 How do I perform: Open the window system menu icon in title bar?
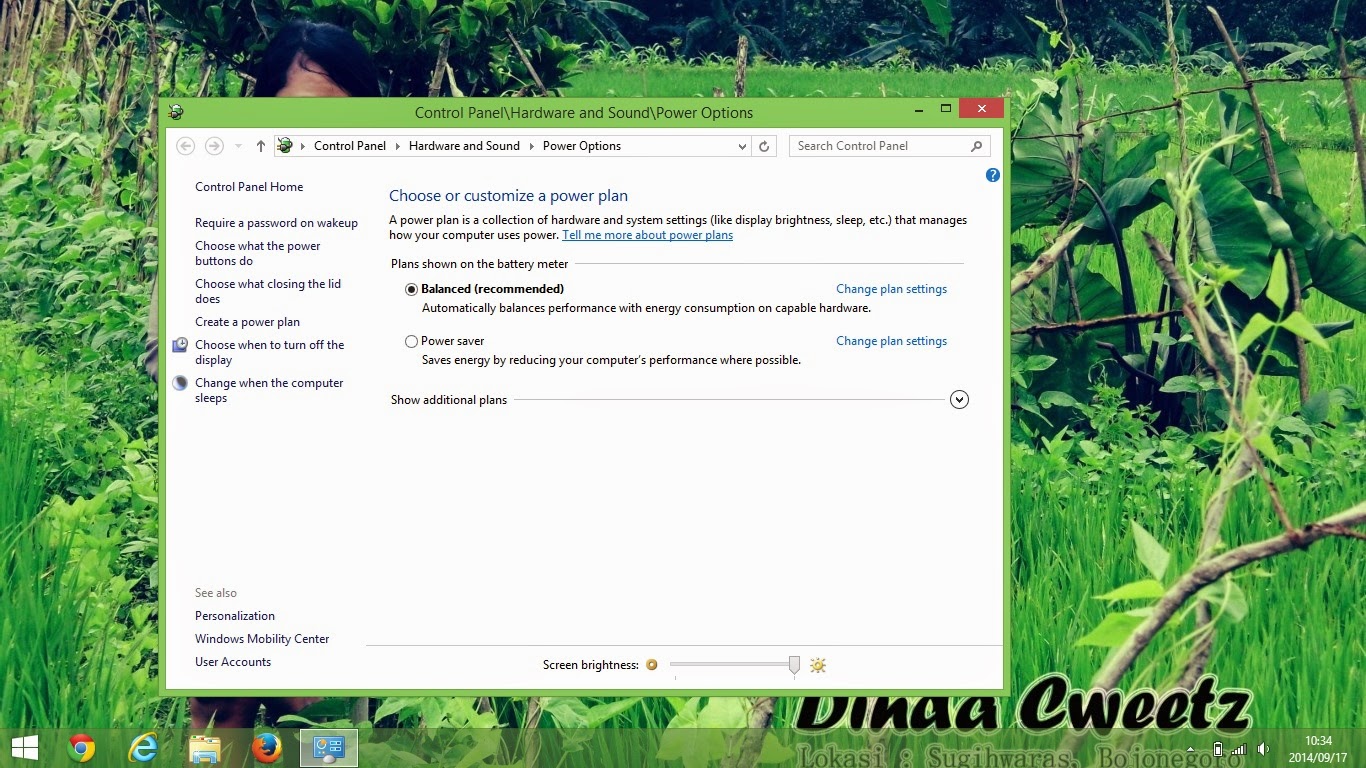coord(176,112)
